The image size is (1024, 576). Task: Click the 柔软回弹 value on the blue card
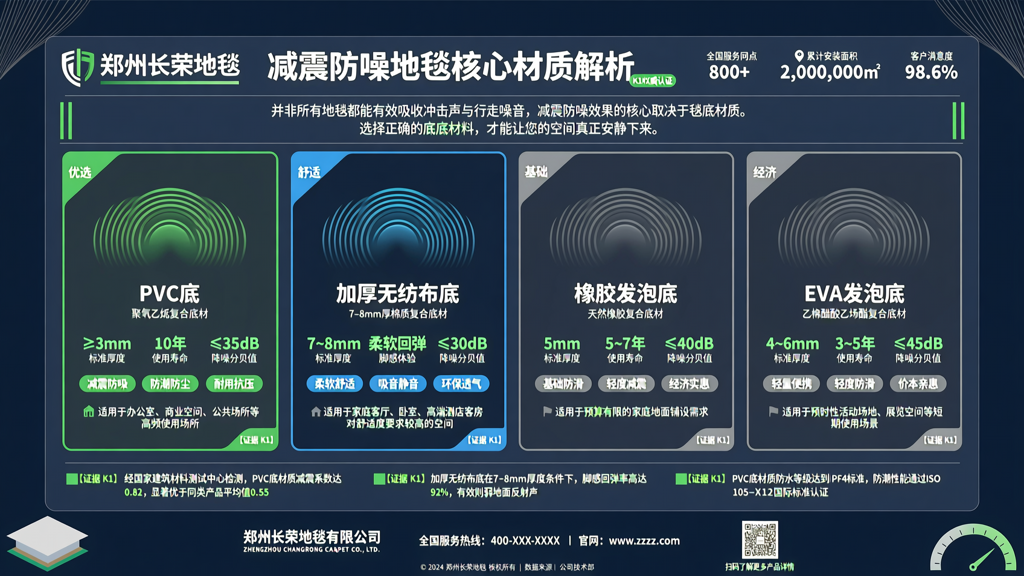(397, 344)
